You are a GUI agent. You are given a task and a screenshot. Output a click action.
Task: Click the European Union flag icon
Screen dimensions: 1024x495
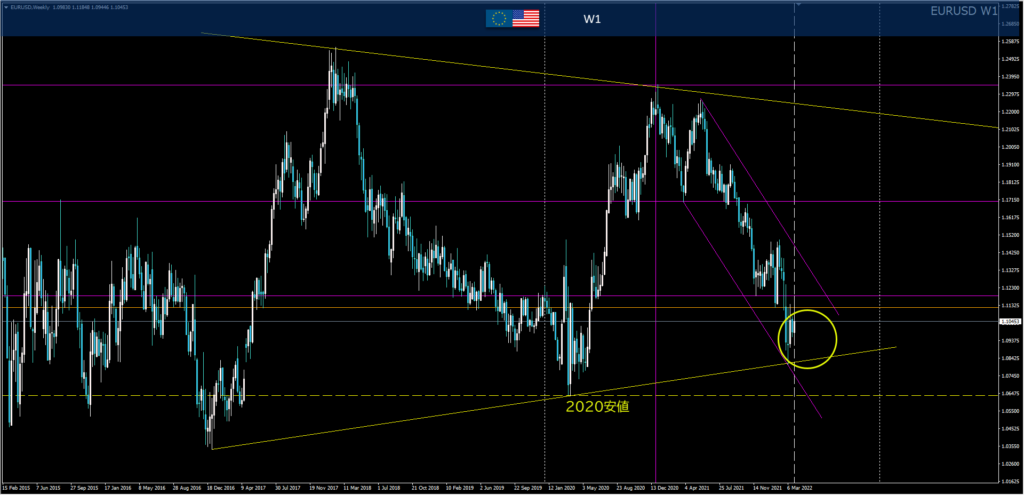pos(498,18)
